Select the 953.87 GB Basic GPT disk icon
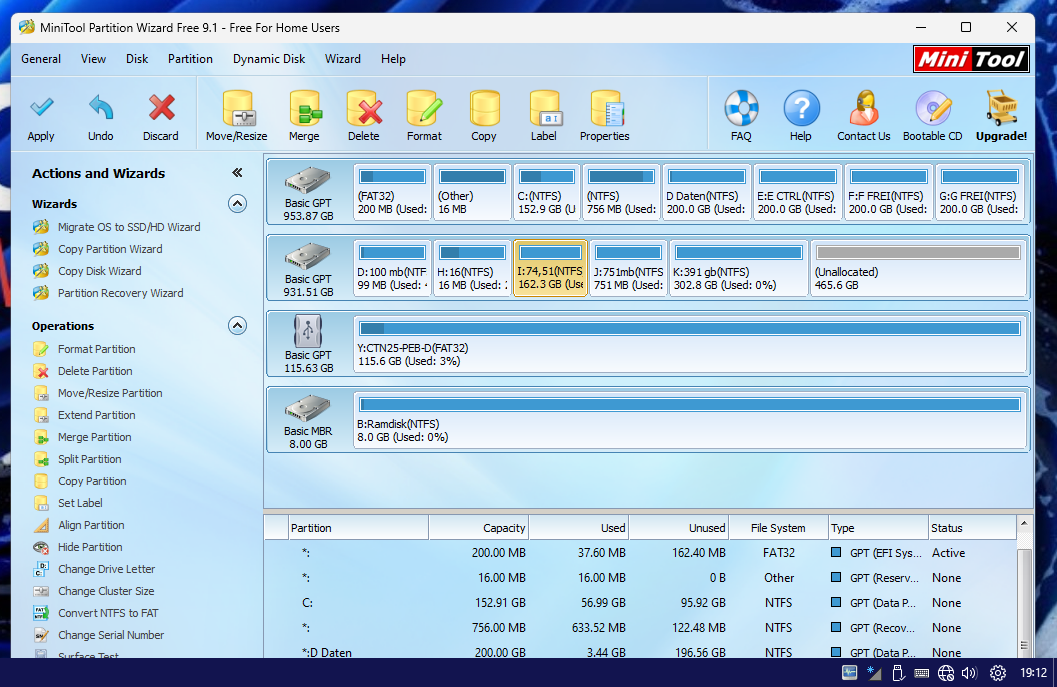This screenshot has height=687, width=1057. pos(307,180)
